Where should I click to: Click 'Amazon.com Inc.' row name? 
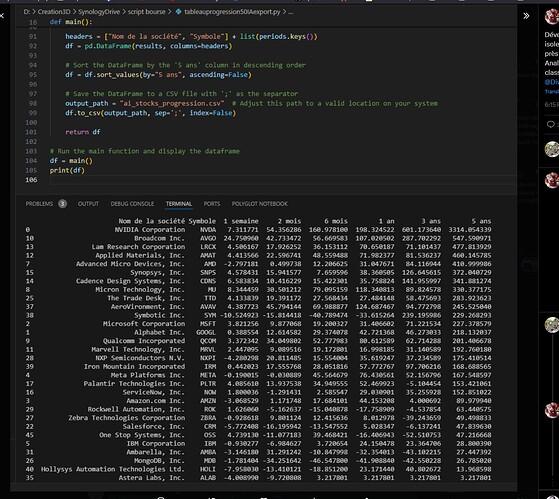pyautogui.click(x=155, y=401)
